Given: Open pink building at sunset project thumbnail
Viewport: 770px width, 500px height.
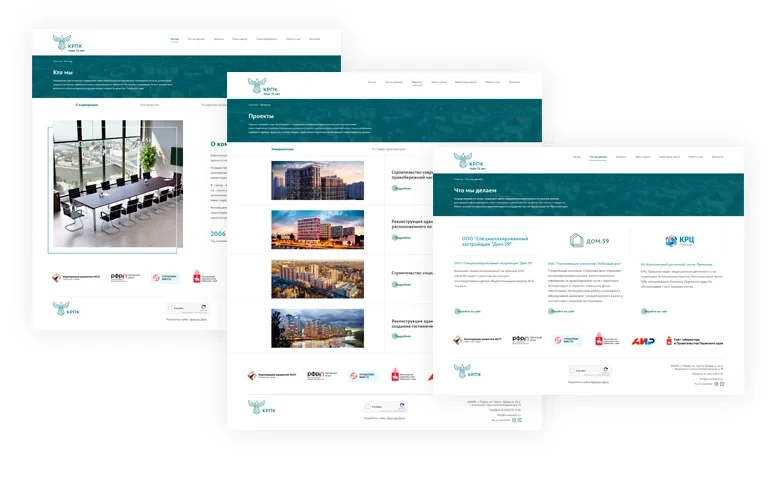Looking at the screenshot, I should pos(318,230).
